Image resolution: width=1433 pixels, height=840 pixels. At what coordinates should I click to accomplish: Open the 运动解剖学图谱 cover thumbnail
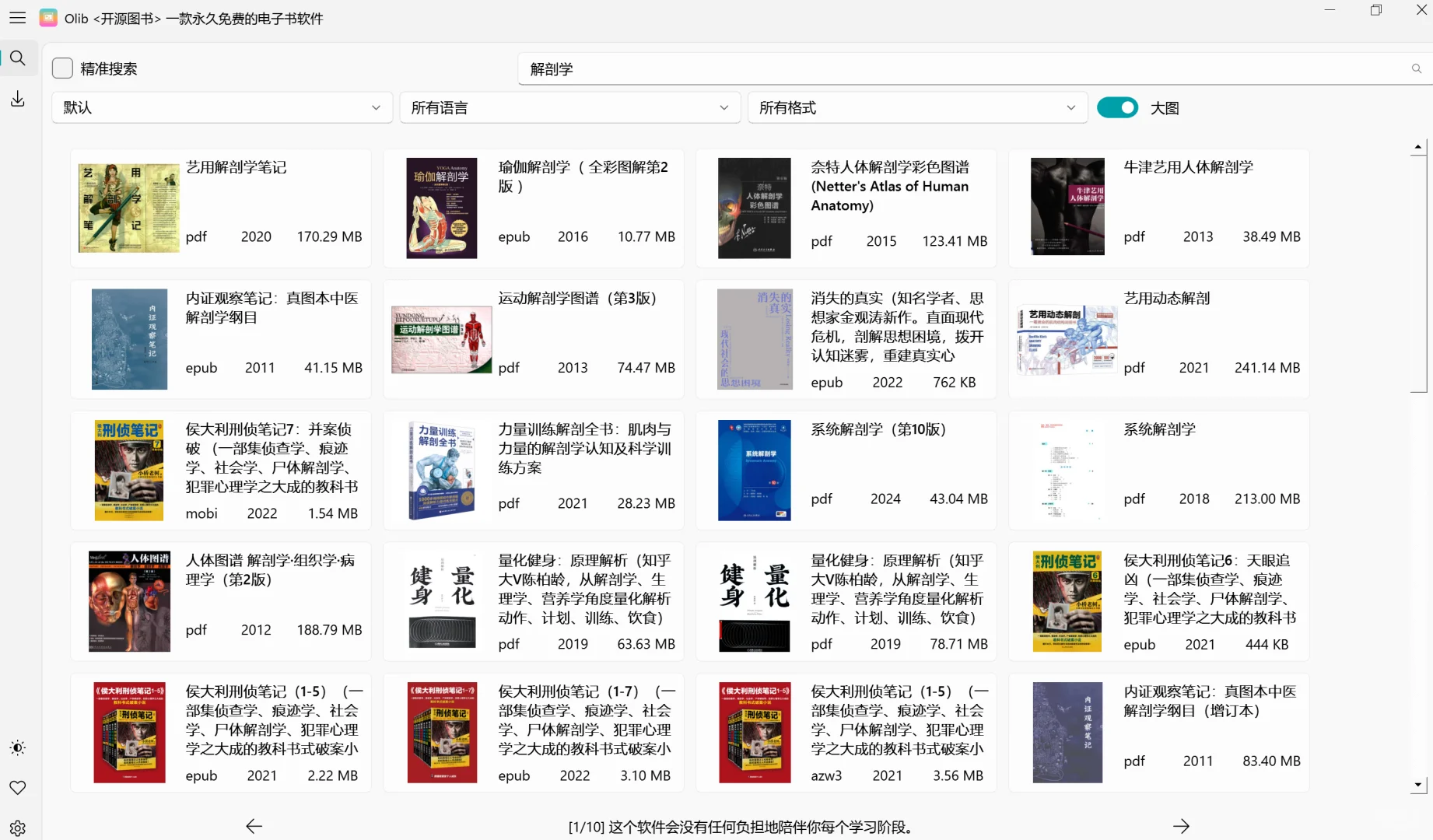coord(441,340)
